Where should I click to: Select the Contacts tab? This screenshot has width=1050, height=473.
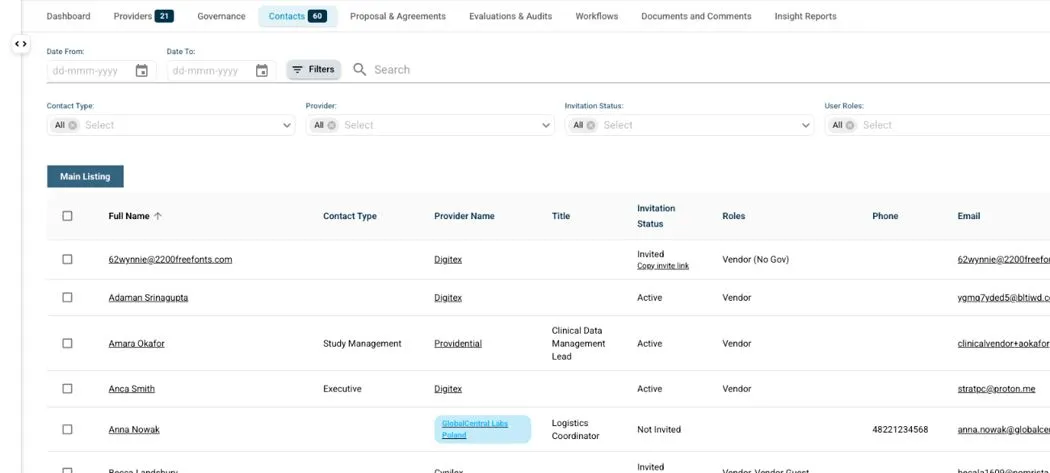(298, 16)
